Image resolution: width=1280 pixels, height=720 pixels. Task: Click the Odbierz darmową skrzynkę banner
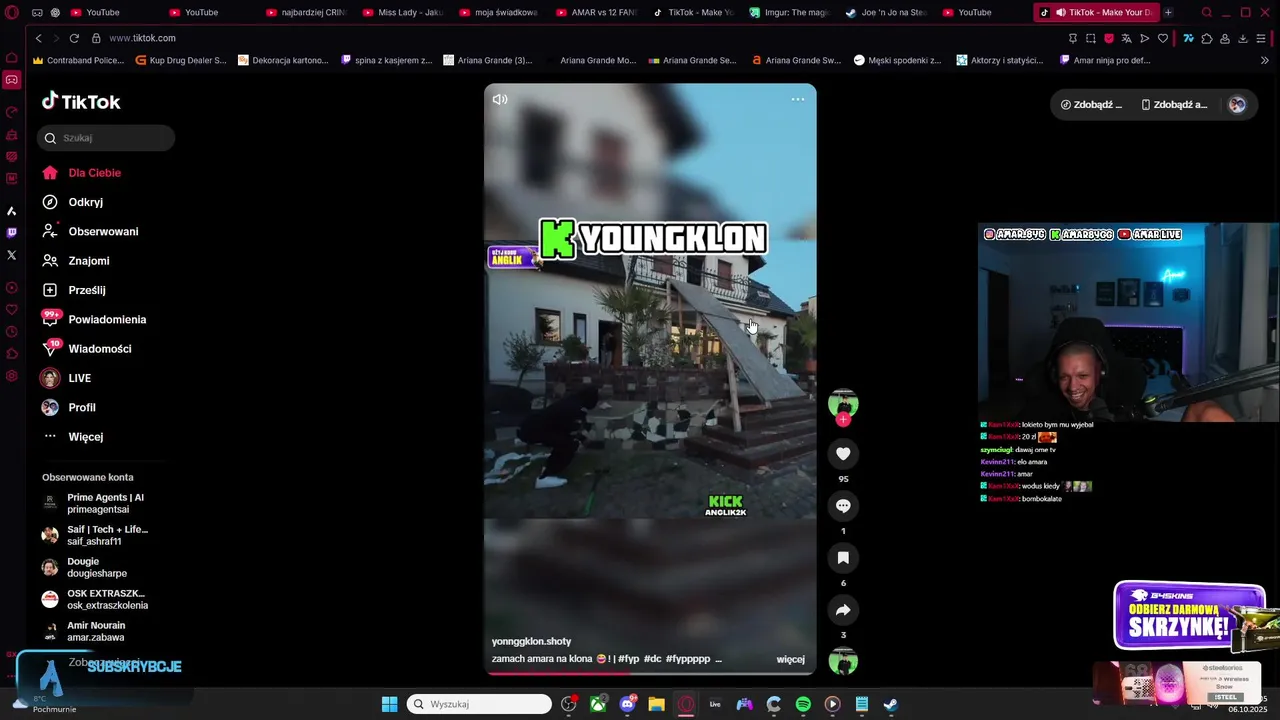pyautogui.click(x=1190, y=617)
